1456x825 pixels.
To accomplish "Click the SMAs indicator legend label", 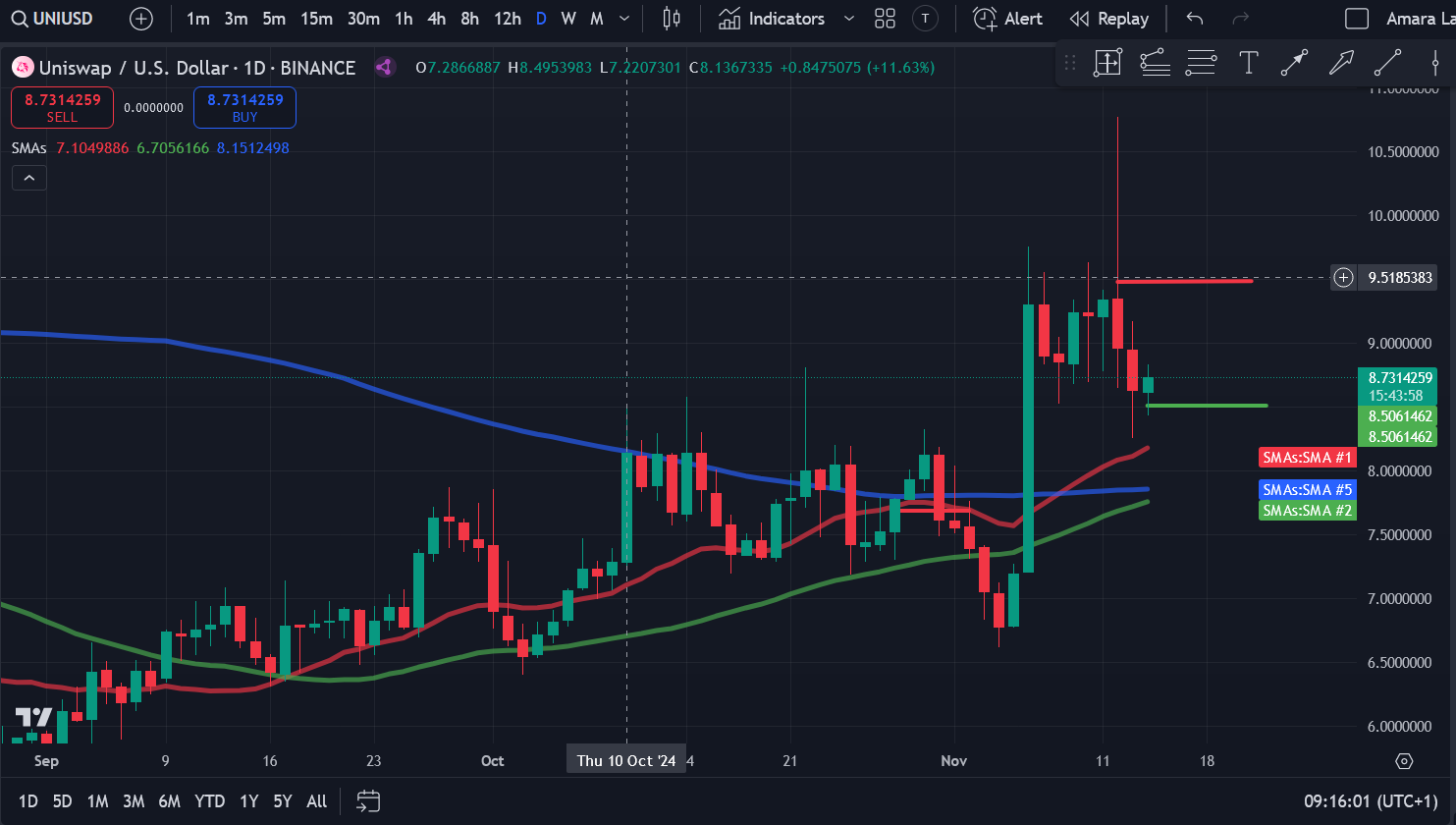I will 29,148.
